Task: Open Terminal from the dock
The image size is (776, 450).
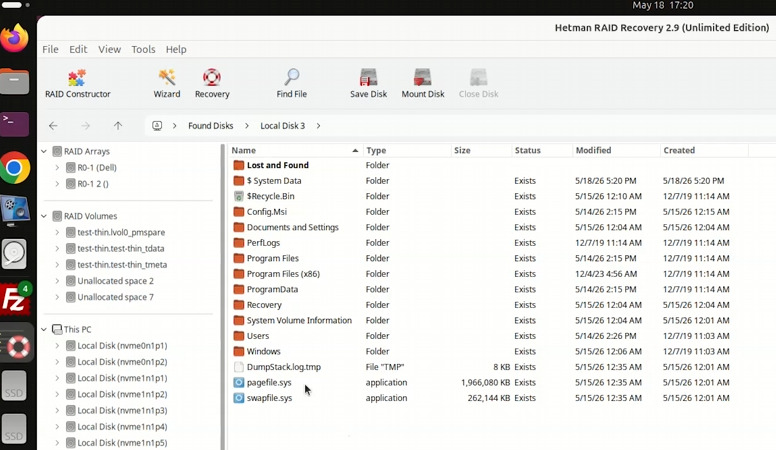Action: coord(15,124)
